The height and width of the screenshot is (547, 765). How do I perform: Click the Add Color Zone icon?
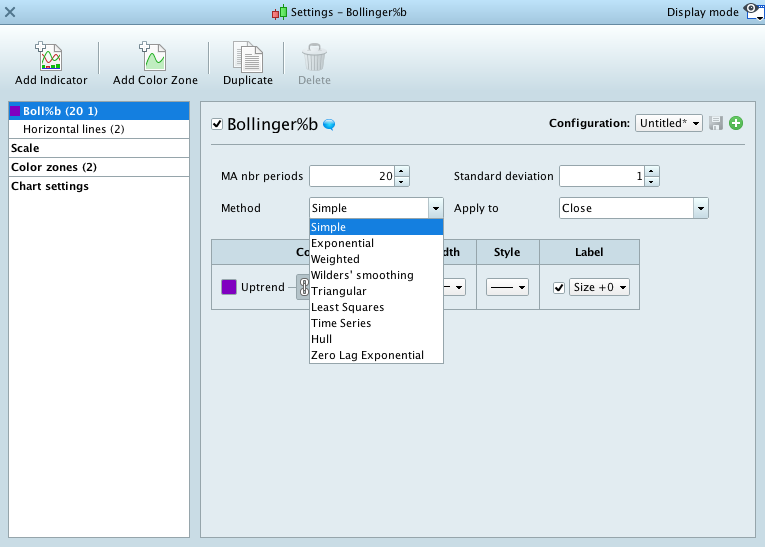point(154,57)
